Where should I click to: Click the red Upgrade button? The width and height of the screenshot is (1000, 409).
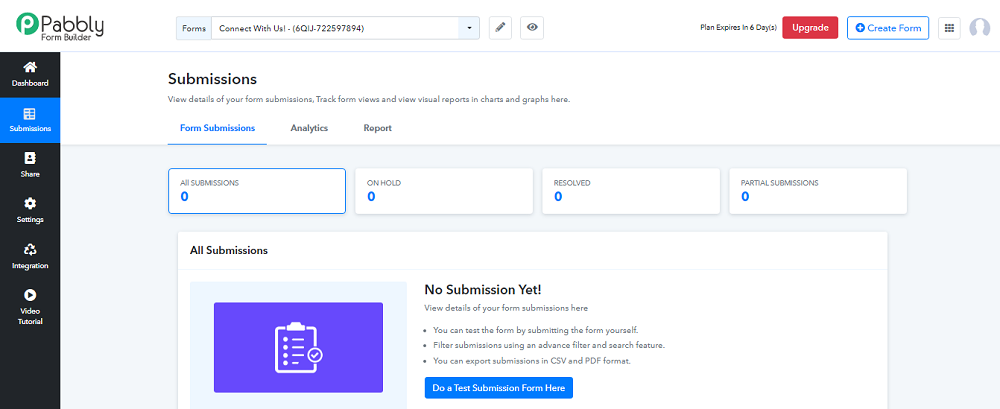point(810,28)
